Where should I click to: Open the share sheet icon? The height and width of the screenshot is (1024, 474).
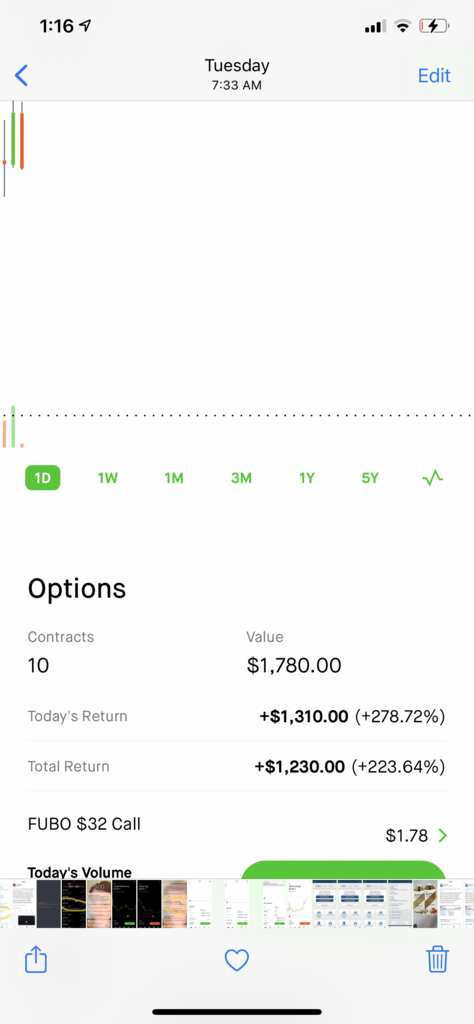(x=36, y=959)
